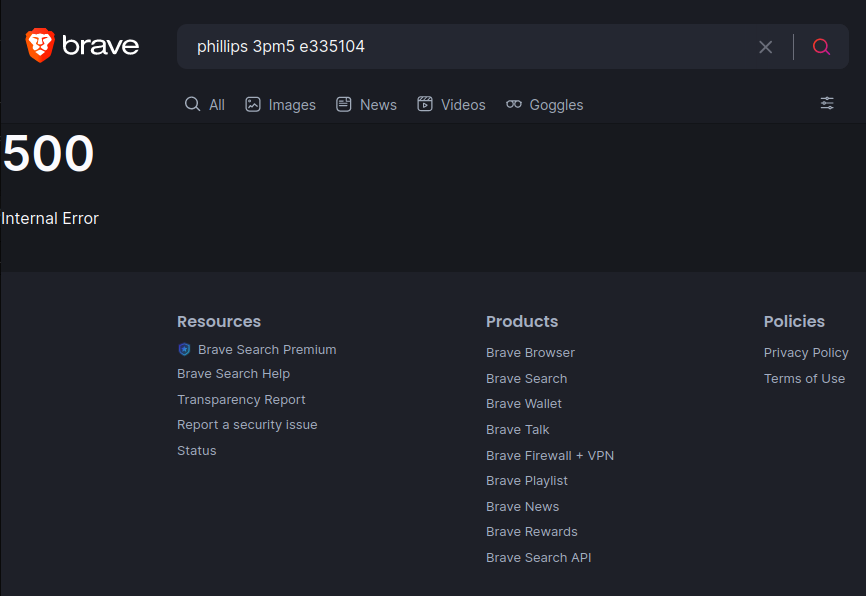This screenshot has height=596, width=866.
Task: Clear the search query with the X icon
Action: click(x=765, y=47)
